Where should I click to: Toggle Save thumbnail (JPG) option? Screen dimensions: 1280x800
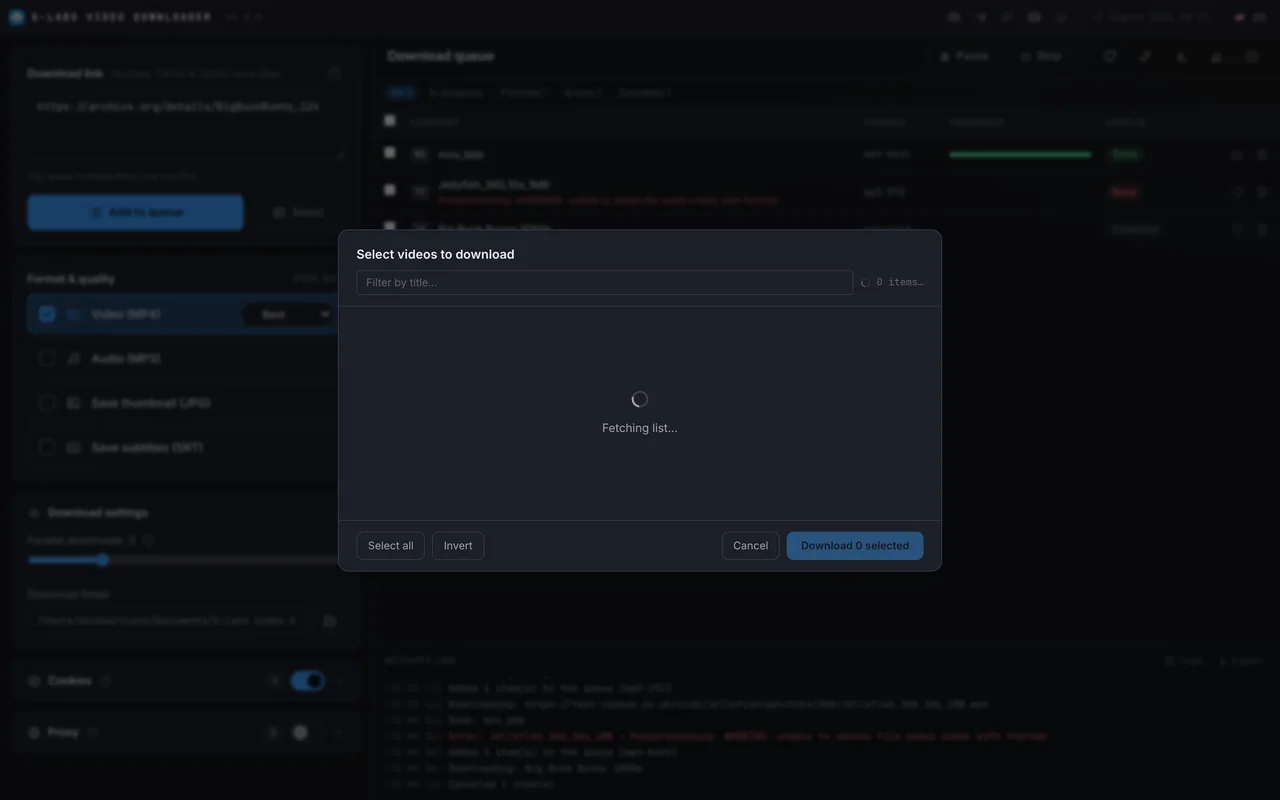coord(47,403)
